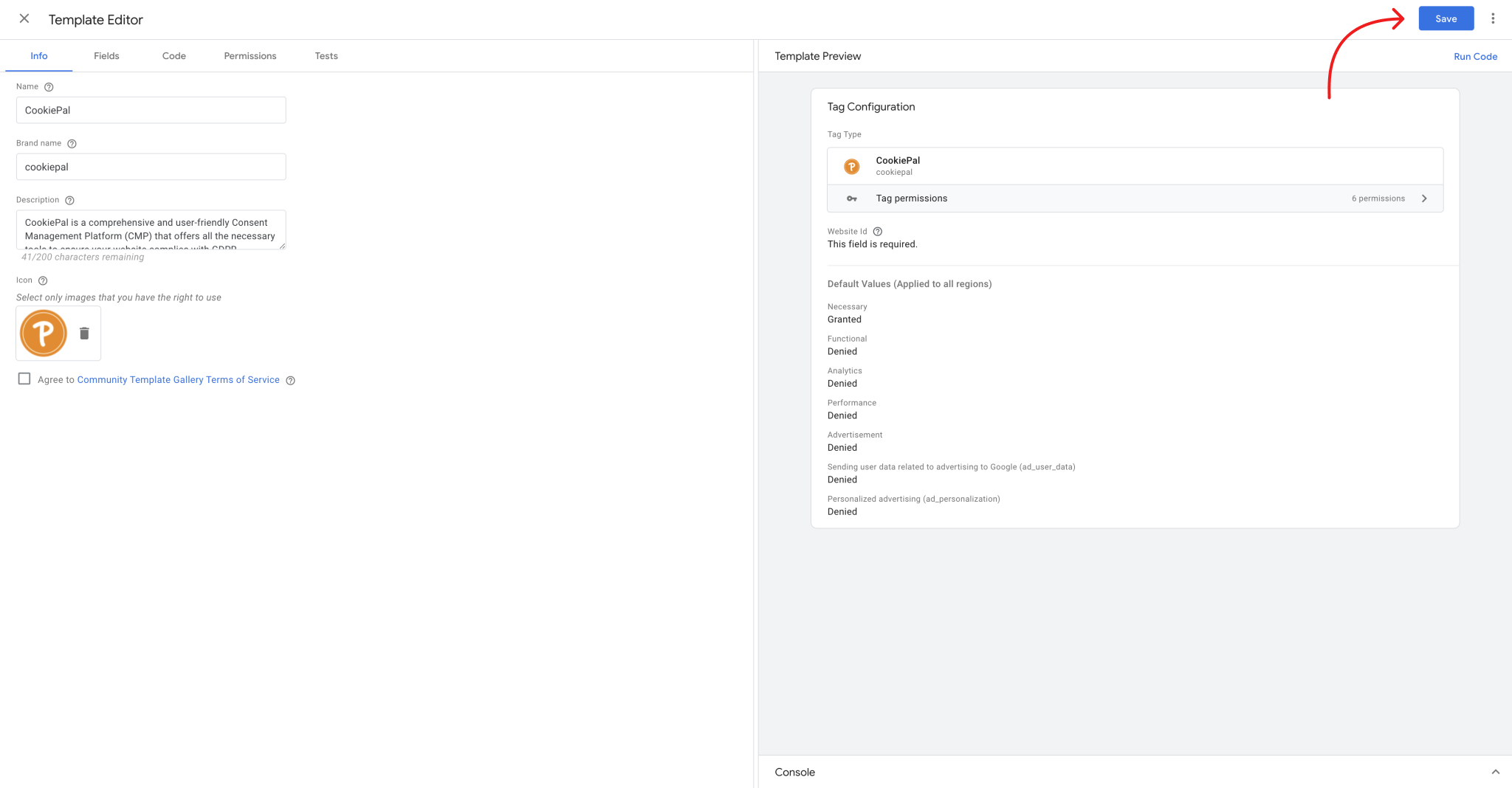Tick the Agree to Terms of Service checkbox
The image size is (1512, 788).
(24, 379)
